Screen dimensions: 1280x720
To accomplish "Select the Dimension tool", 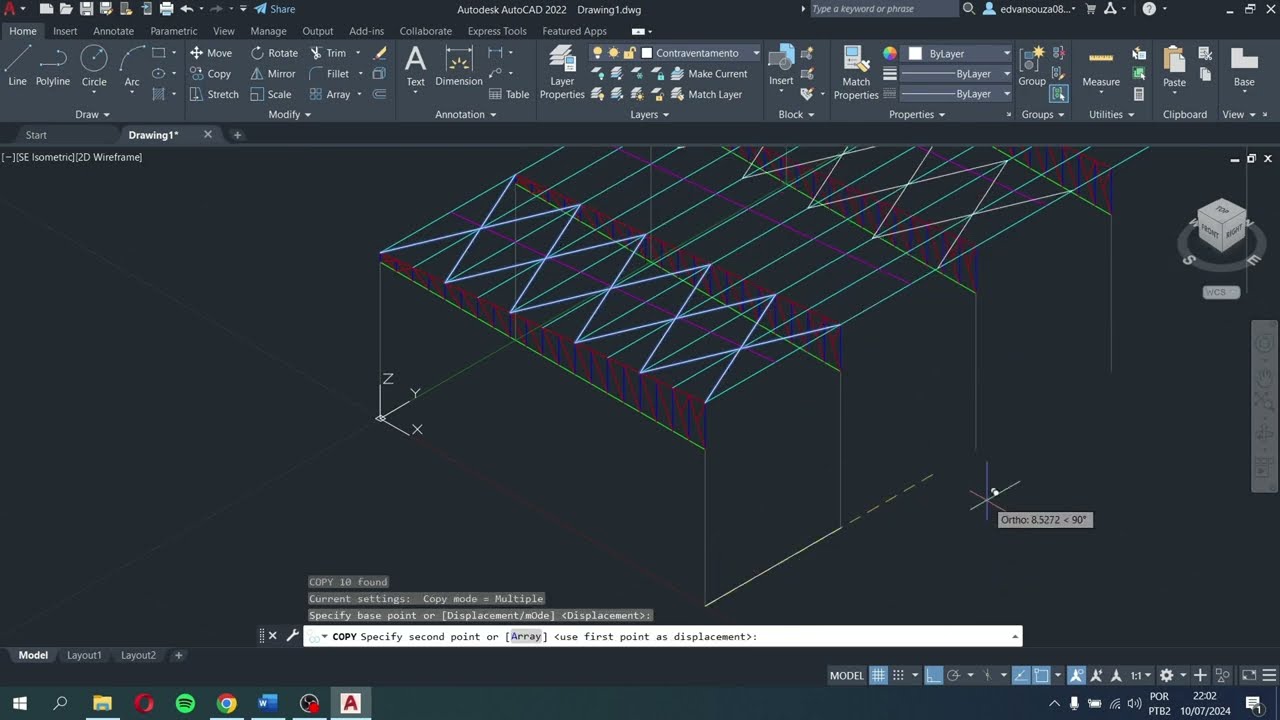I will pyautogui.click(x=459, y=66).
